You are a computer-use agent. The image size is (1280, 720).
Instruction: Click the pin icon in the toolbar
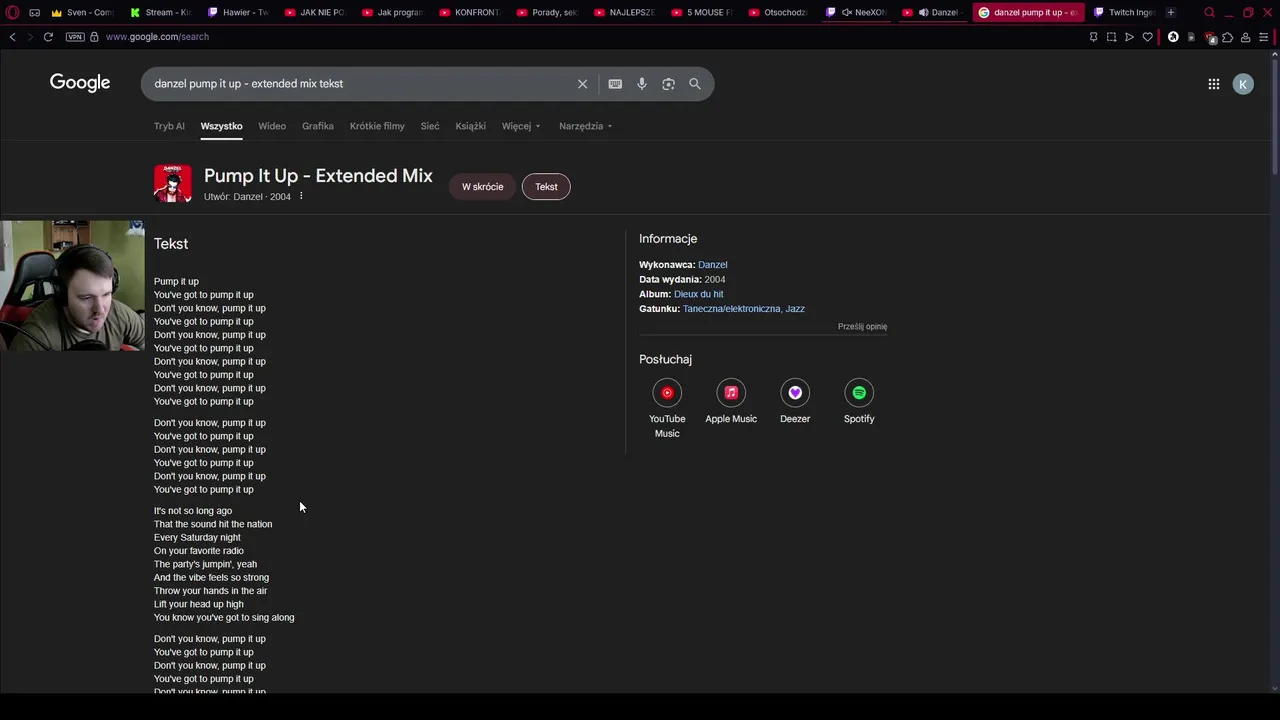[1093, 37]
